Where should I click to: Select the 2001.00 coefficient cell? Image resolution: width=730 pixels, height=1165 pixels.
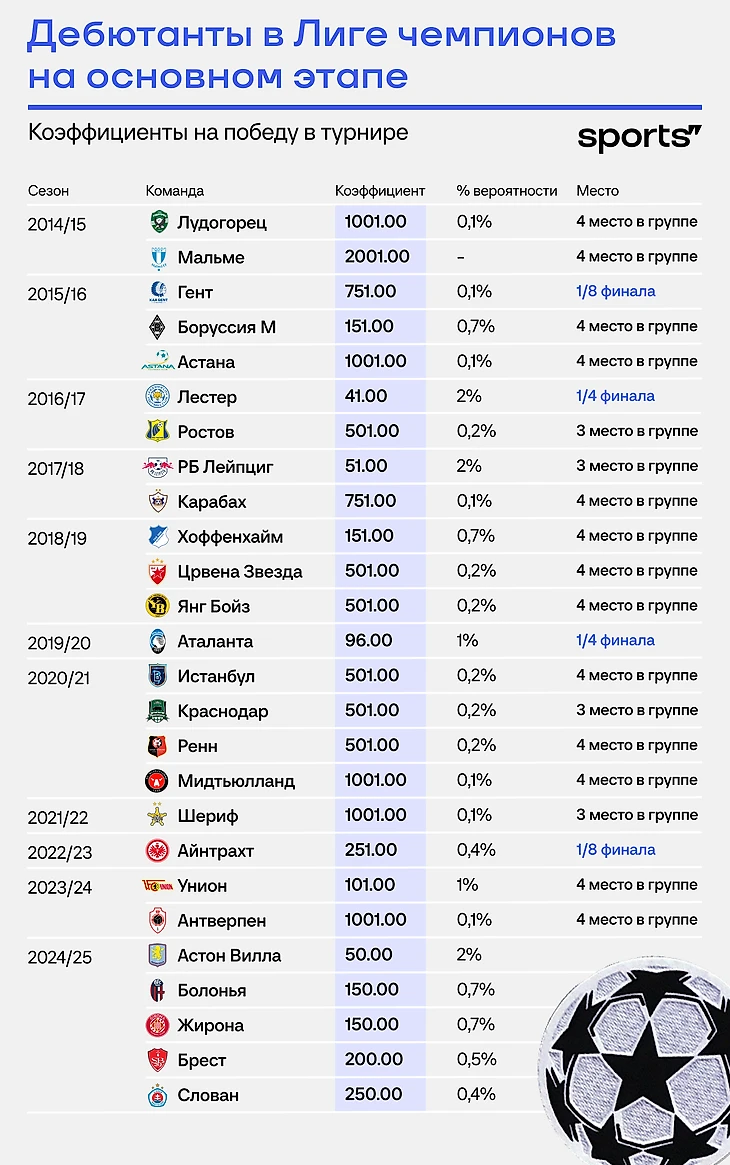click(x=377, y=257)
